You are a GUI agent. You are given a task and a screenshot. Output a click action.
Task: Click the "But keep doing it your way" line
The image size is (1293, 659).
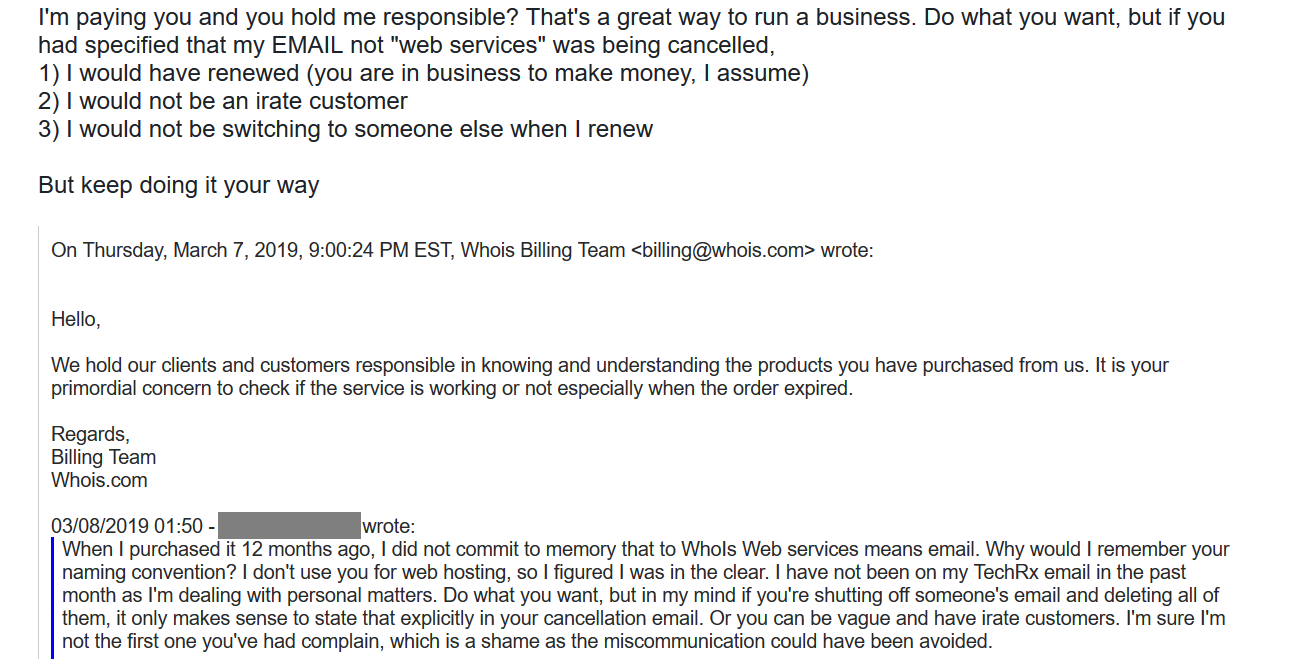178,185
